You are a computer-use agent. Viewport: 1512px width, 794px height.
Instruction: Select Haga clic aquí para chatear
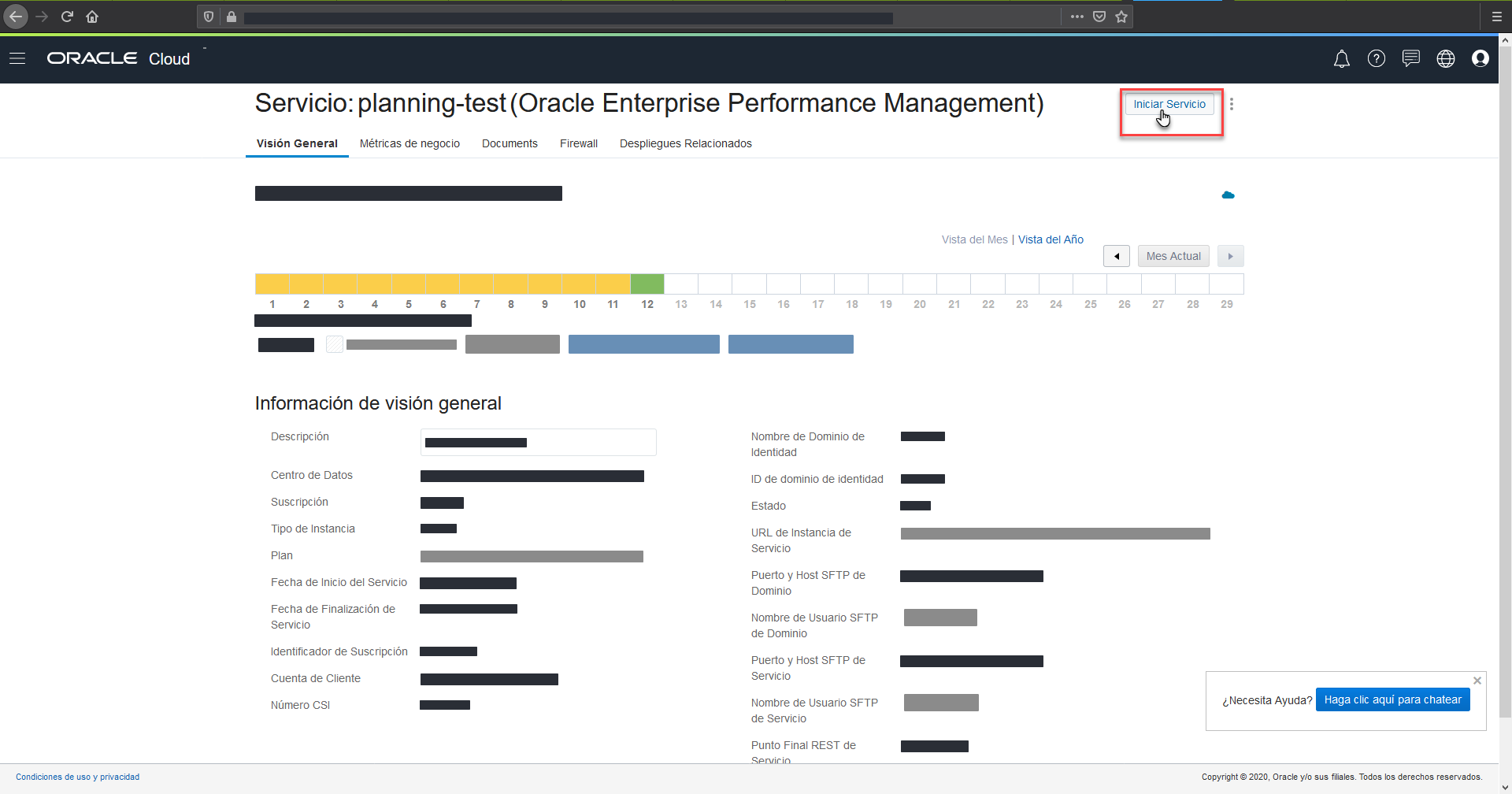tap(1392, 699)
